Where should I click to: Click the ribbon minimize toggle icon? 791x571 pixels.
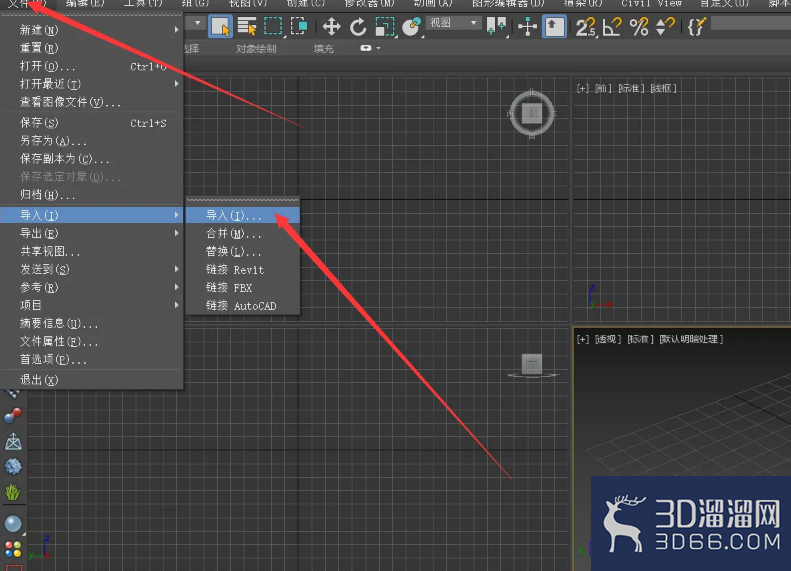[x=366, y=48]
